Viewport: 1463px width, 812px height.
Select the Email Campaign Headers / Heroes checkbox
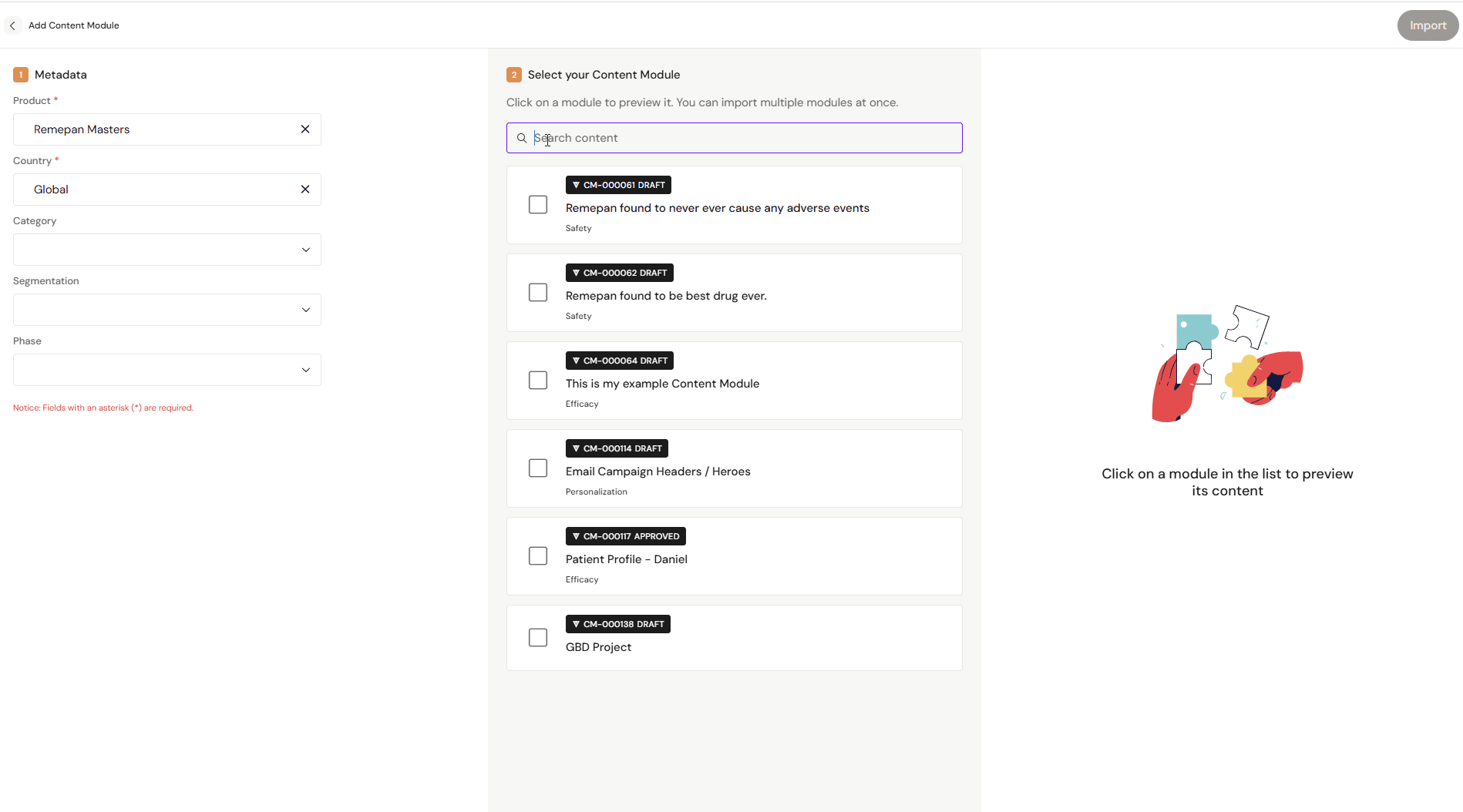[538, 468]
